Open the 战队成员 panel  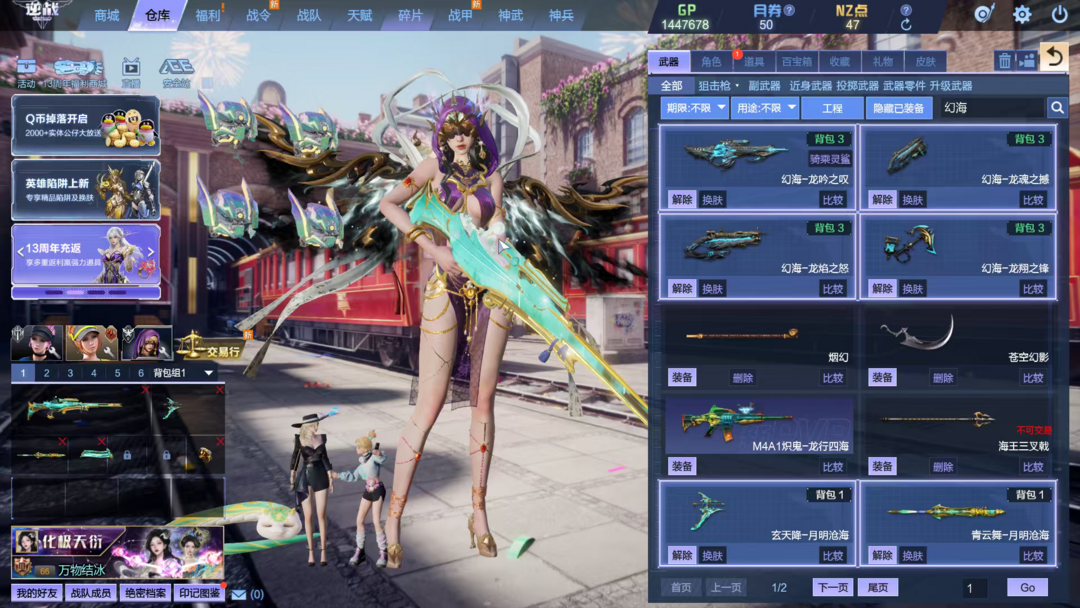coord(91,593)
